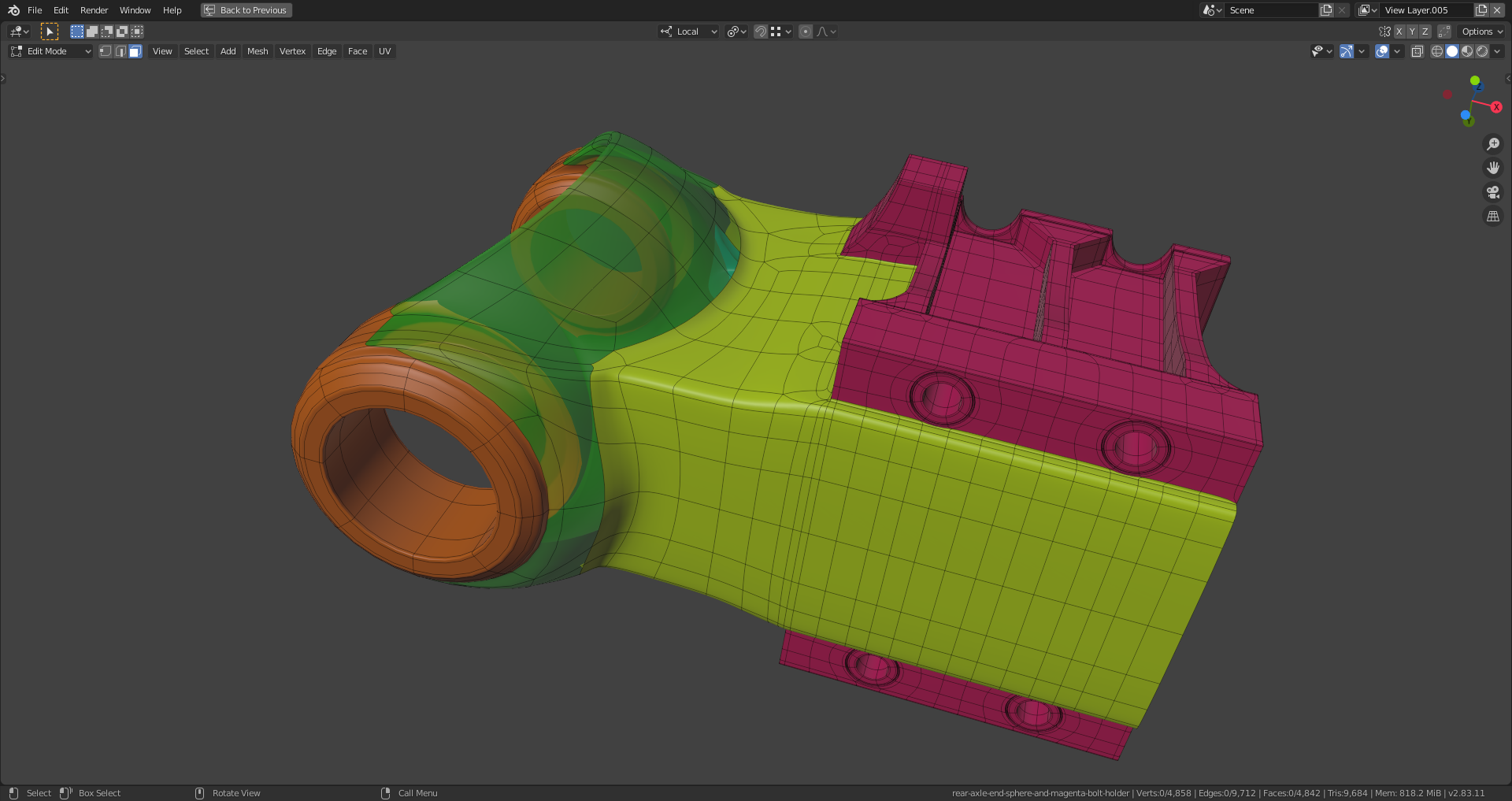Open the Select menu in viewport header
Viewport: 1512px width, 801px height.
(x=196, y=51)
